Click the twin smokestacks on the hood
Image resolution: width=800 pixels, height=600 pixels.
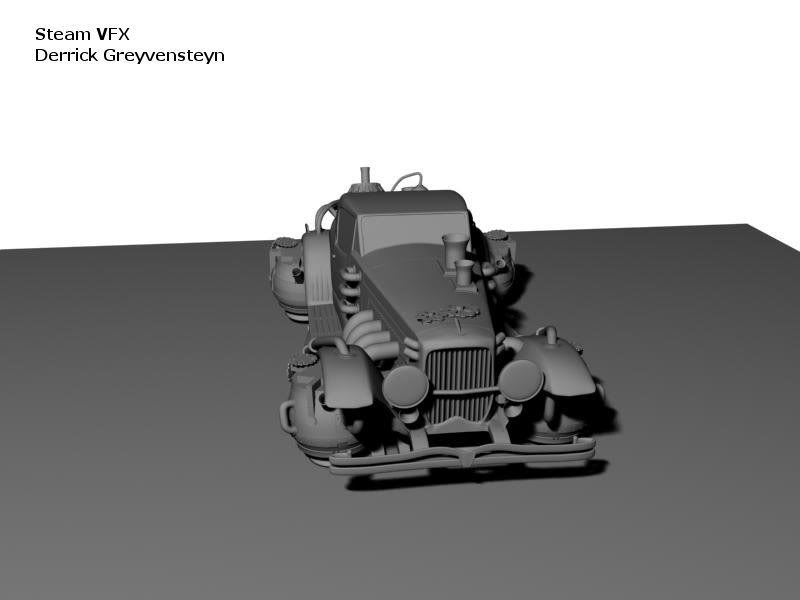tap(458, 256)
